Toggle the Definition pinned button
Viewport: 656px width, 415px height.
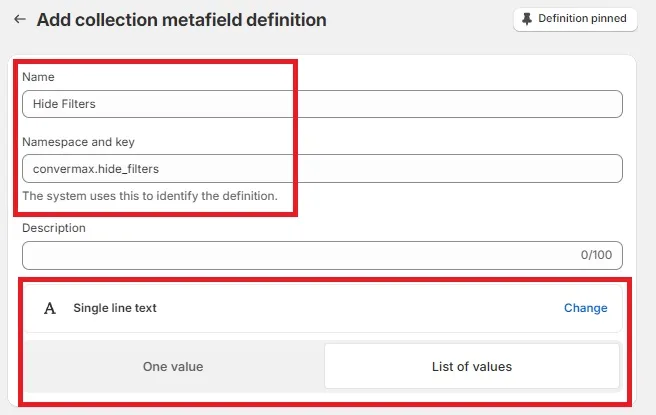point(575,19)
